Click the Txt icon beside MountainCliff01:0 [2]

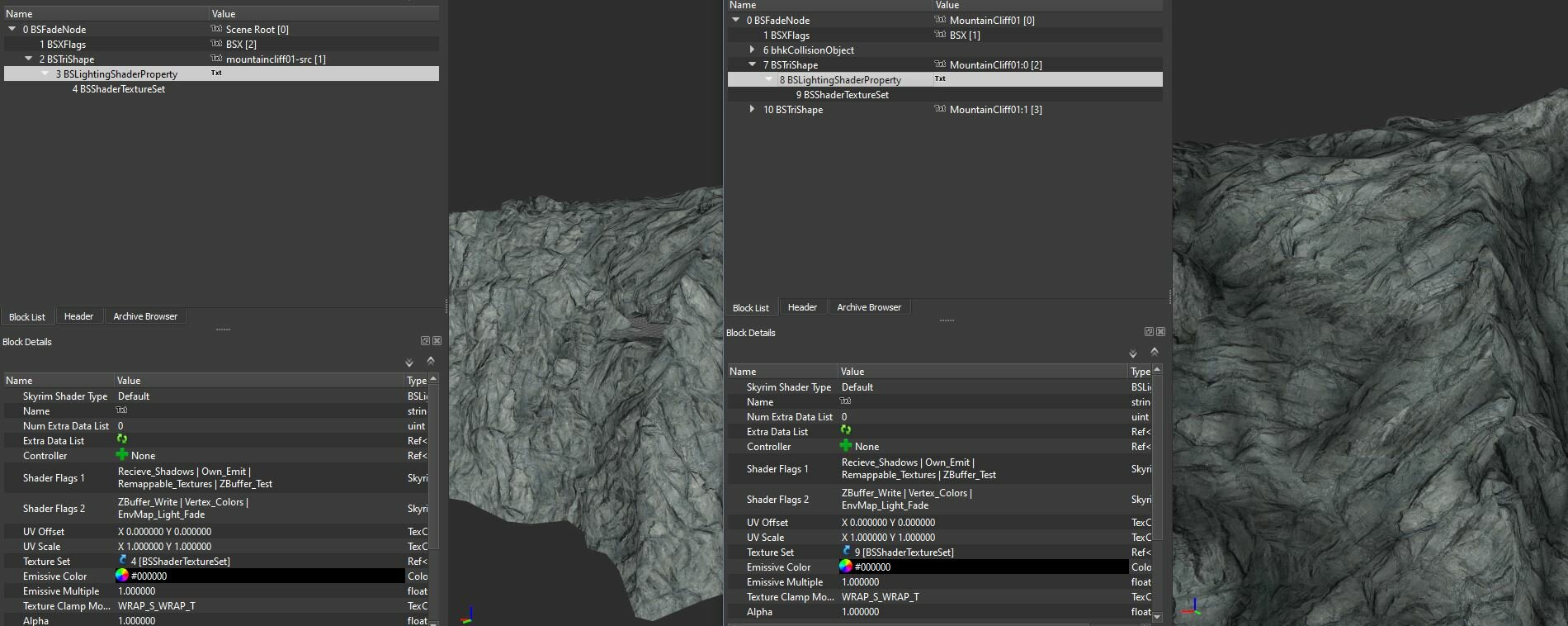coord(940,64)
